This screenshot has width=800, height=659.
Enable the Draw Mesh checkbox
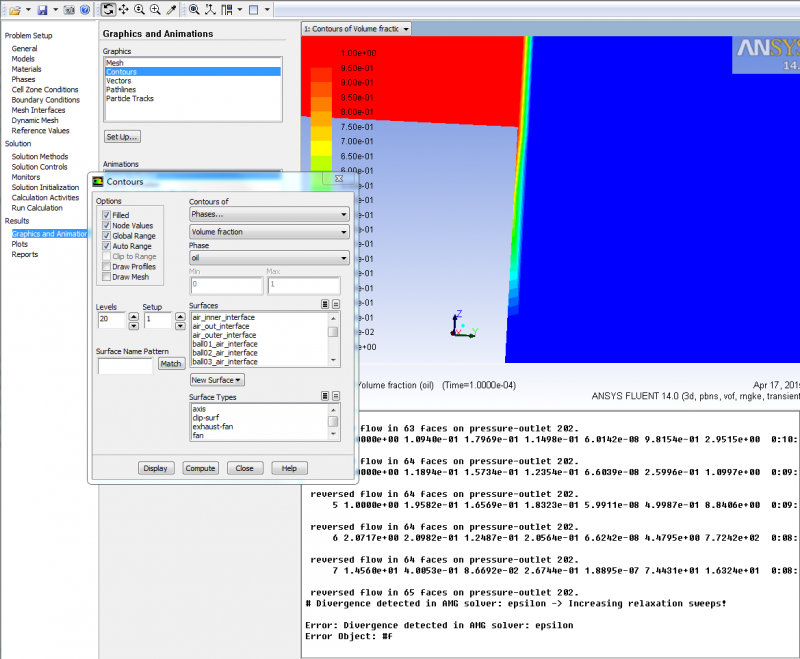[105, 277]
